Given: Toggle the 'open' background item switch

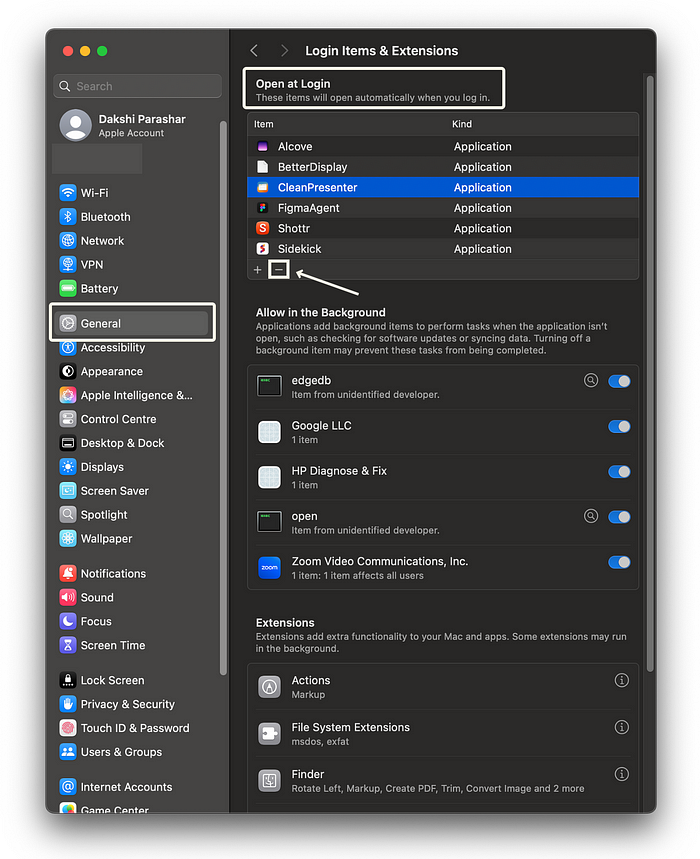Looking at the screenshot, I should tap(619, 517).
